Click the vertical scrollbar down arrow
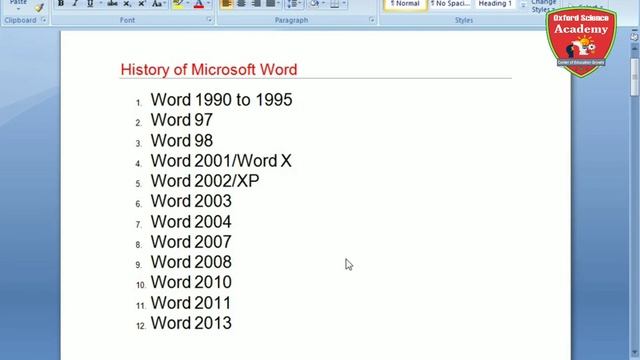This screenshot has height=360, width=640. 634,353
